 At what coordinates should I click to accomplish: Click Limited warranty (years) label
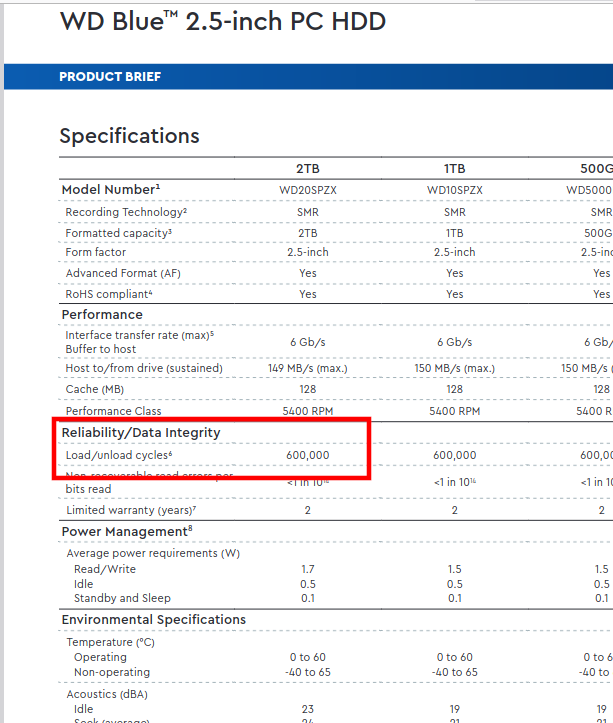[x=131, y=510]
